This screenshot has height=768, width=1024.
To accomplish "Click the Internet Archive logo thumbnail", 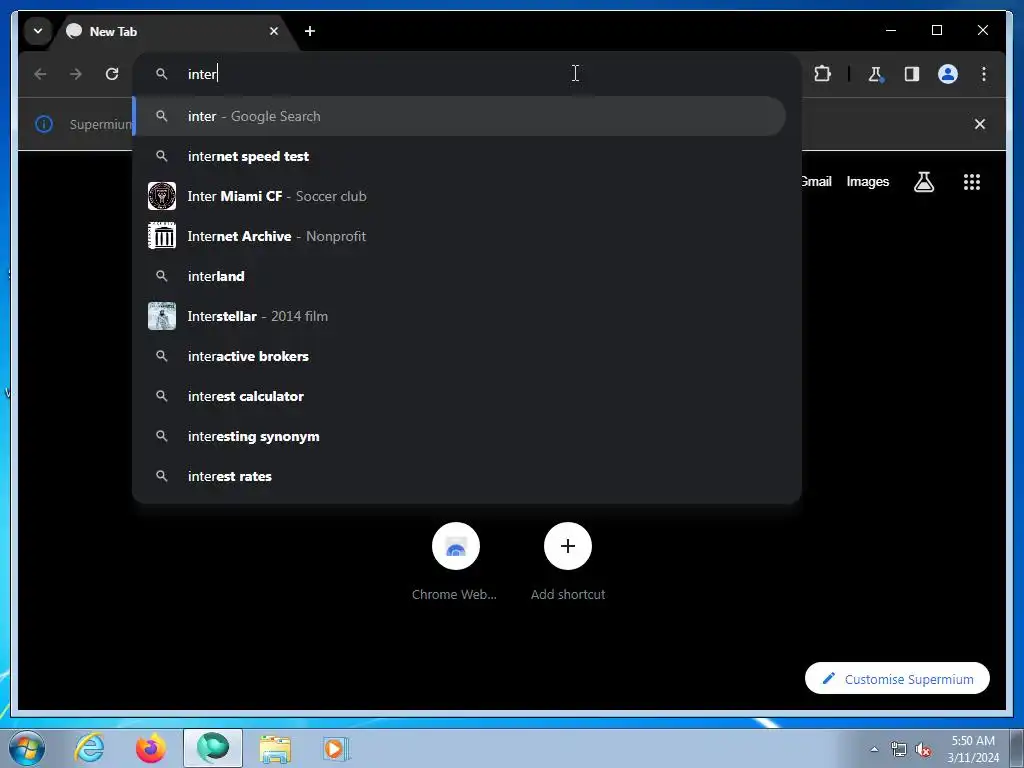I will 162,236.
